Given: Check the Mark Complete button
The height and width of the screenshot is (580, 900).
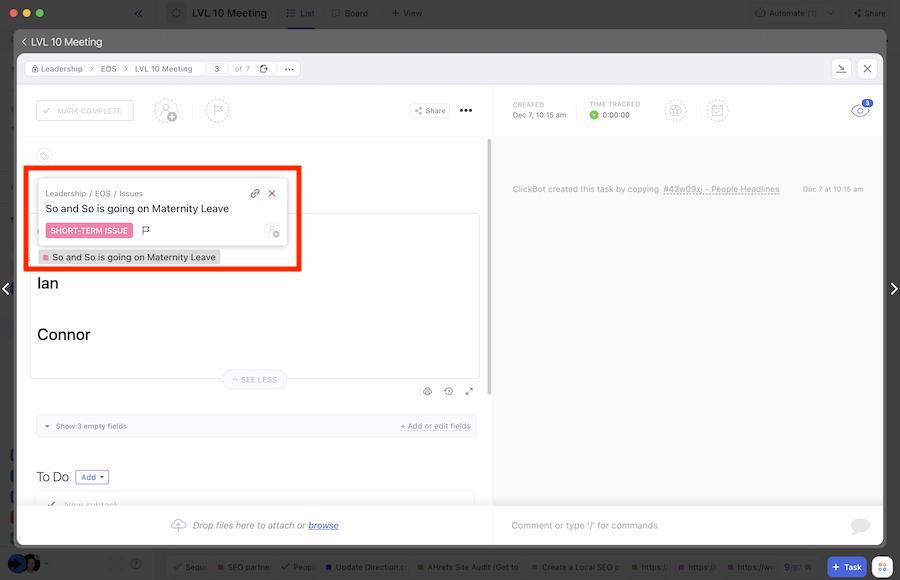Looking at the screenshot, I should pos(85,111).
